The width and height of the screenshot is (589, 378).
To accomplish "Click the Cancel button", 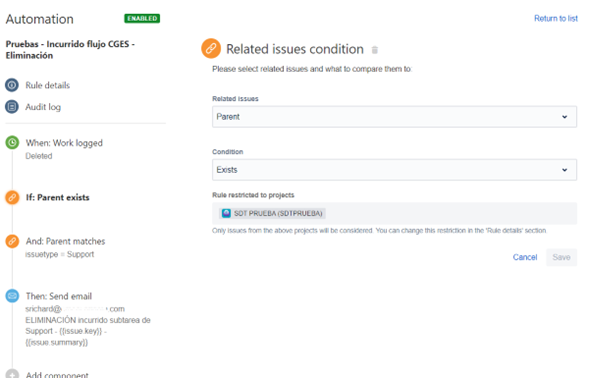I will point(525,257).
